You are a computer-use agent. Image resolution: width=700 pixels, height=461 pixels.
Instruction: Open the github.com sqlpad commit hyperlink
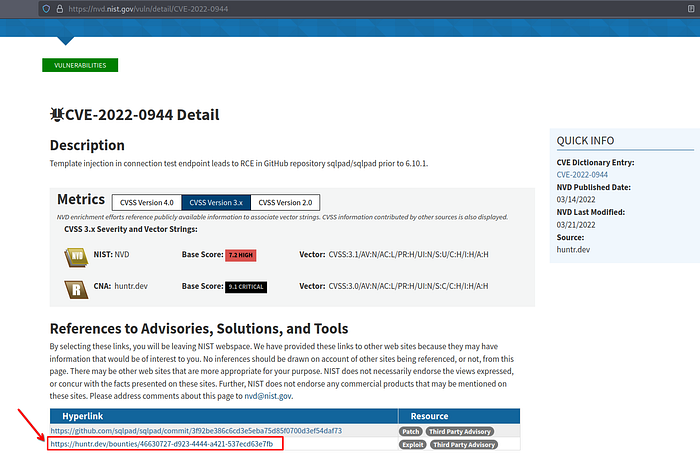pos(196,431)
